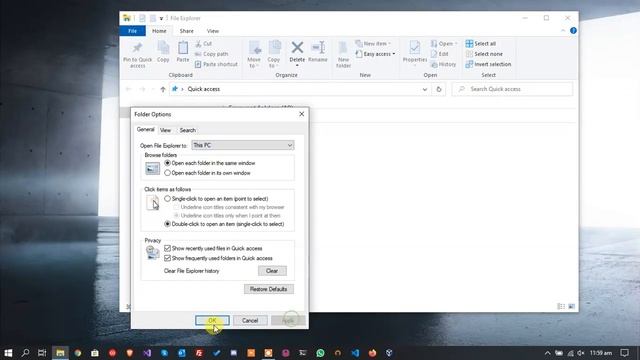Viewport: 640px width, 360px height.
Task: Show hidden system tray icons
Action: click(547, 353)
